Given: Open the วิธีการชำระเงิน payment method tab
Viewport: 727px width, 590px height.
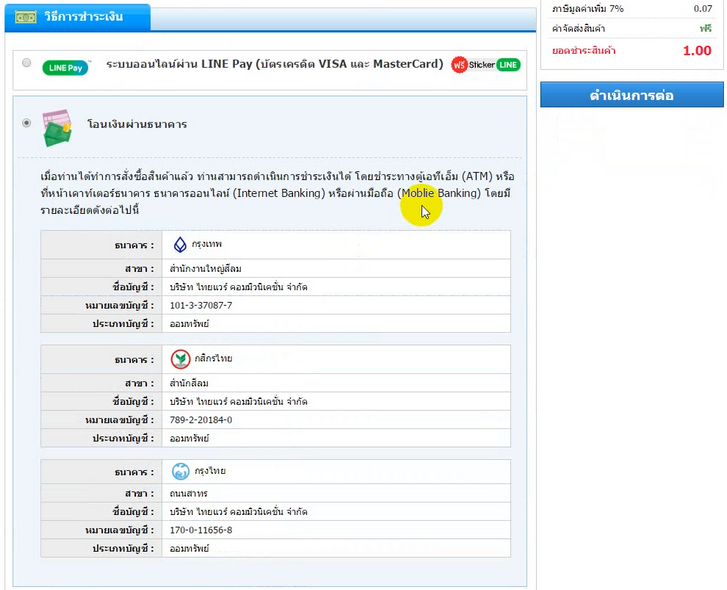Looking at the screenshot, I should pyautogui.click(x=77, y=17).
